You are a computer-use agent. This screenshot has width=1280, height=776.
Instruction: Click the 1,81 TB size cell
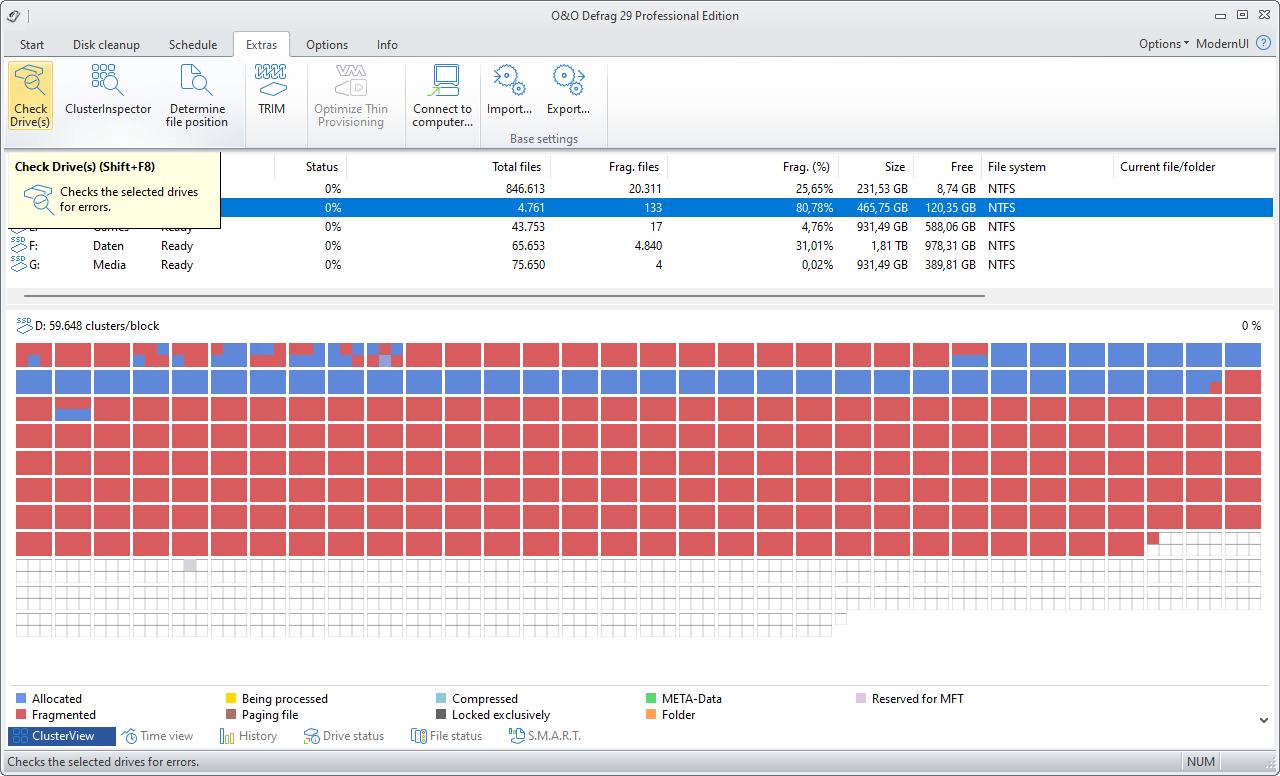point(886,245)
